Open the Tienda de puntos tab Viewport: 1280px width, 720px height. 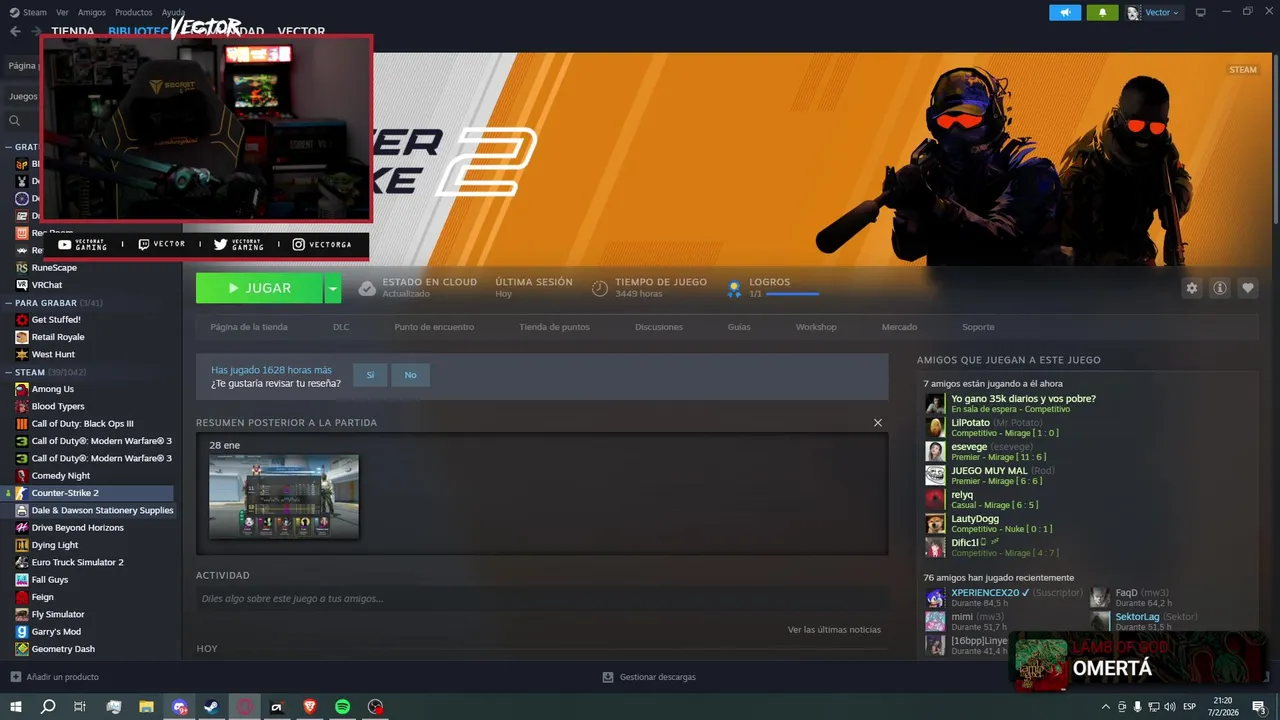[x=554, y=327]
